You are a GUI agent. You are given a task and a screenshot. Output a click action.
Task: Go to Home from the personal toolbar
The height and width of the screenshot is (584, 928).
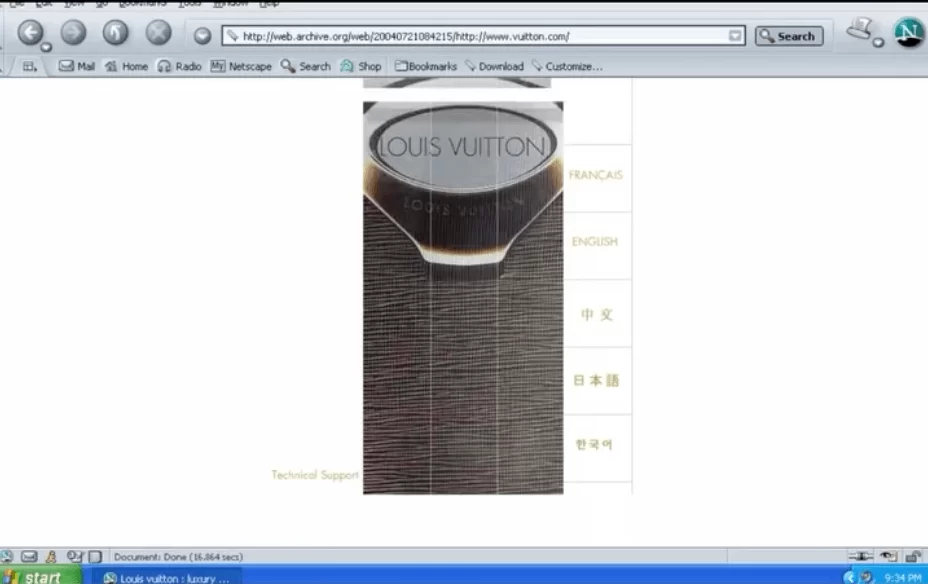[x=126, y=66]
